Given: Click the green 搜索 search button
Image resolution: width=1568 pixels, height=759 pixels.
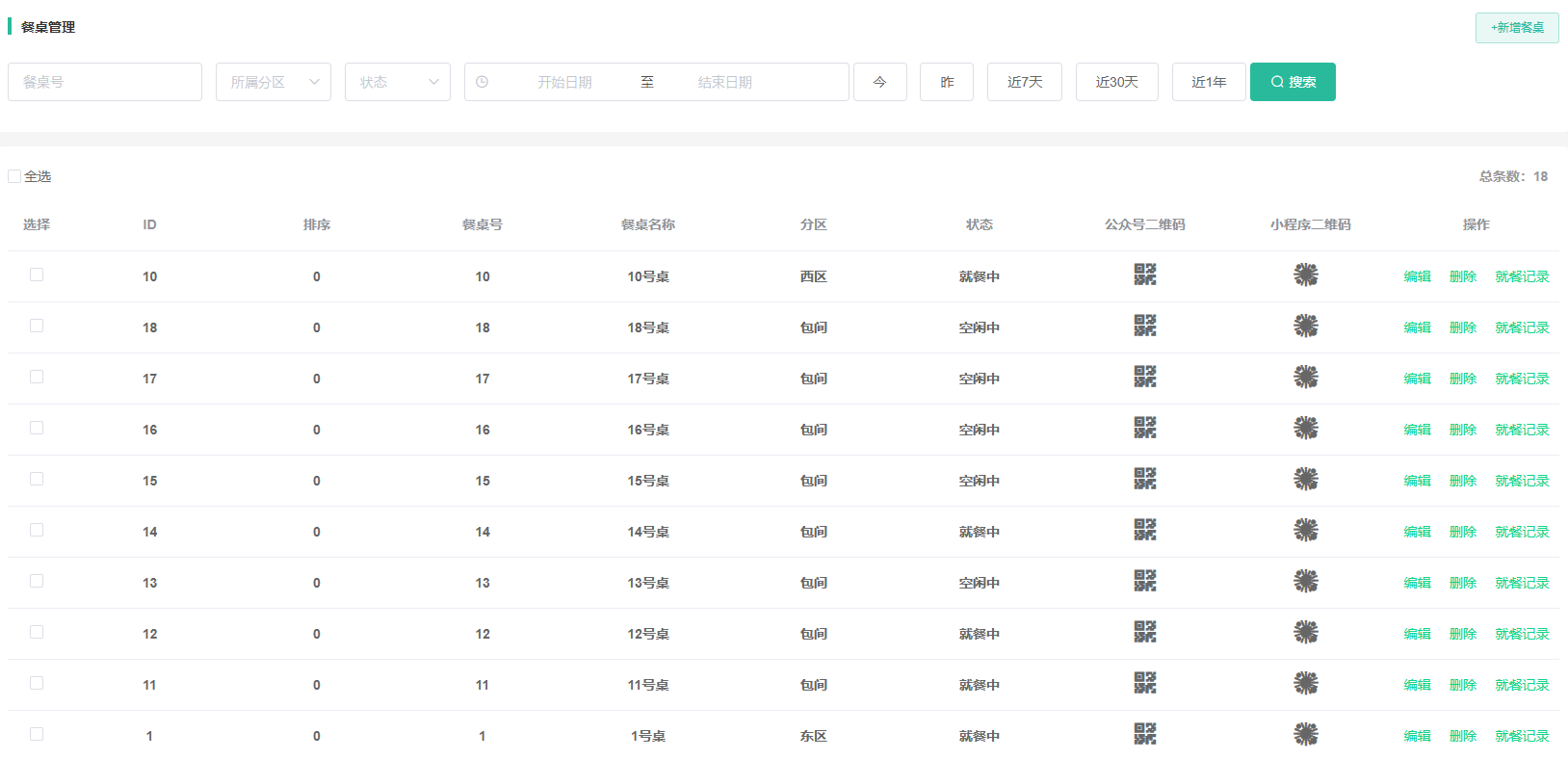Looking at the screenshot, I should coord(1292,82).
